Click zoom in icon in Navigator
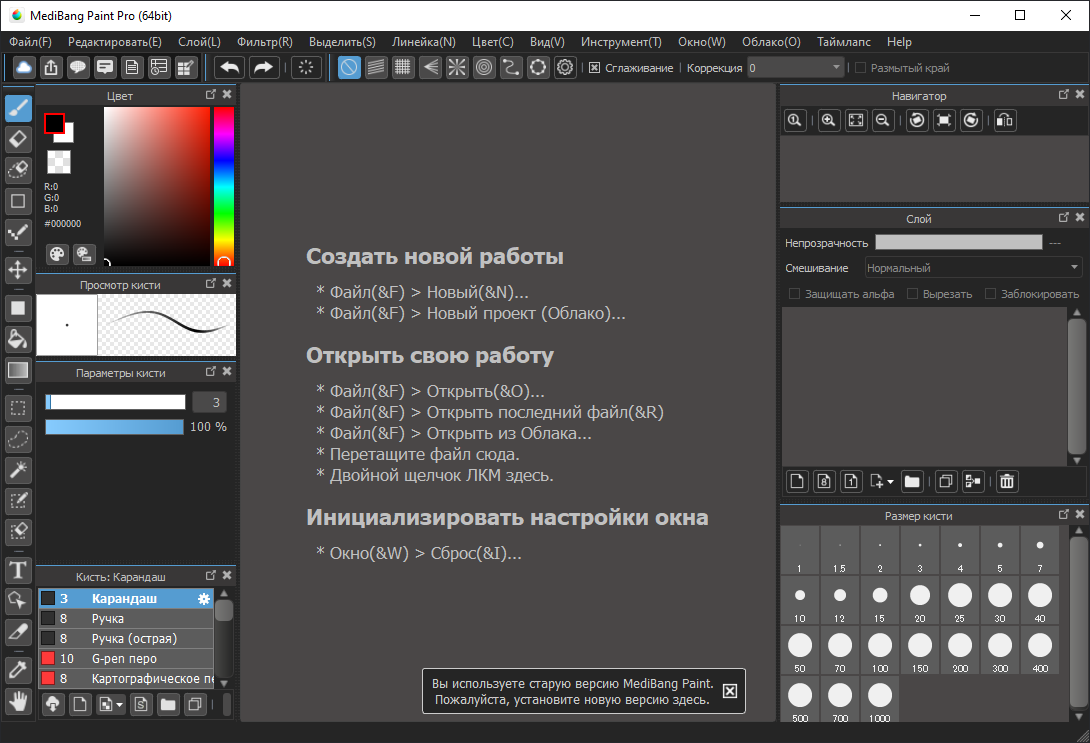 click(x=828, y=121)
